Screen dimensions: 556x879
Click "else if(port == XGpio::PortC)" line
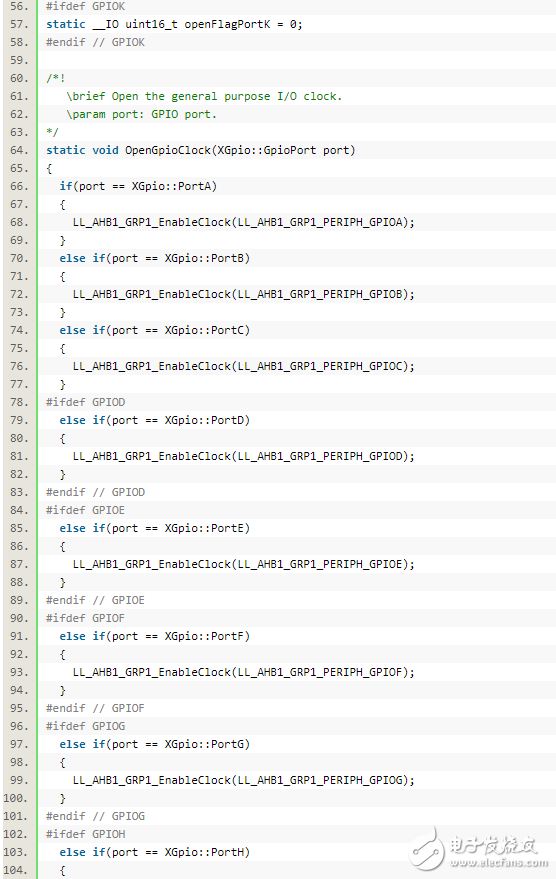[x=155, y=330]
